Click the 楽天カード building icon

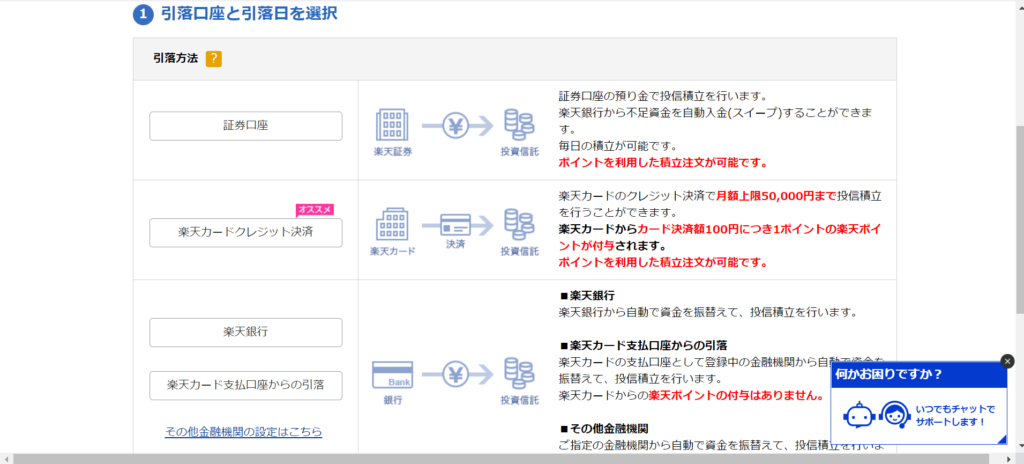coord(392,225)
